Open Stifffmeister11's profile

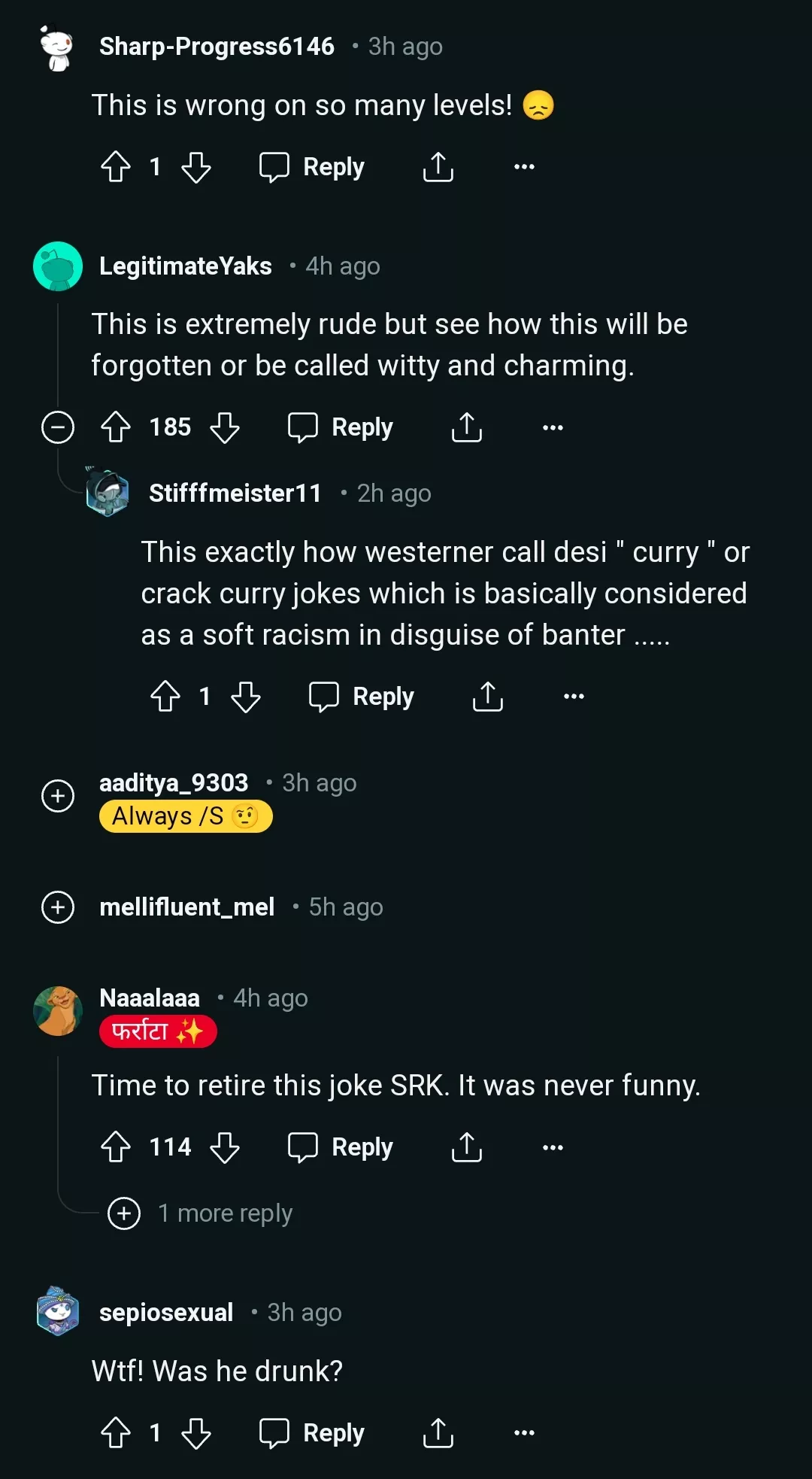(x=235, y=493)
